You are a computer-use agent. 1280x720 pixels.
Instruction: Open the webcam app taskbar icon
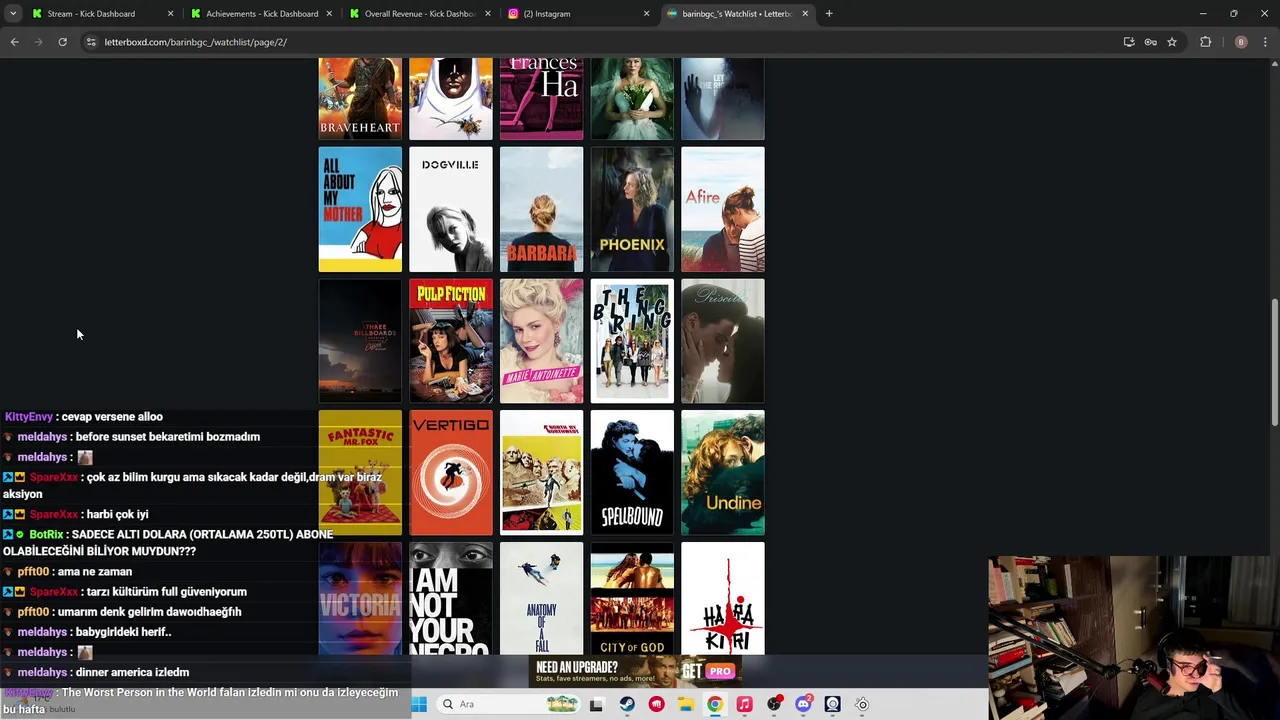[832, 704]
